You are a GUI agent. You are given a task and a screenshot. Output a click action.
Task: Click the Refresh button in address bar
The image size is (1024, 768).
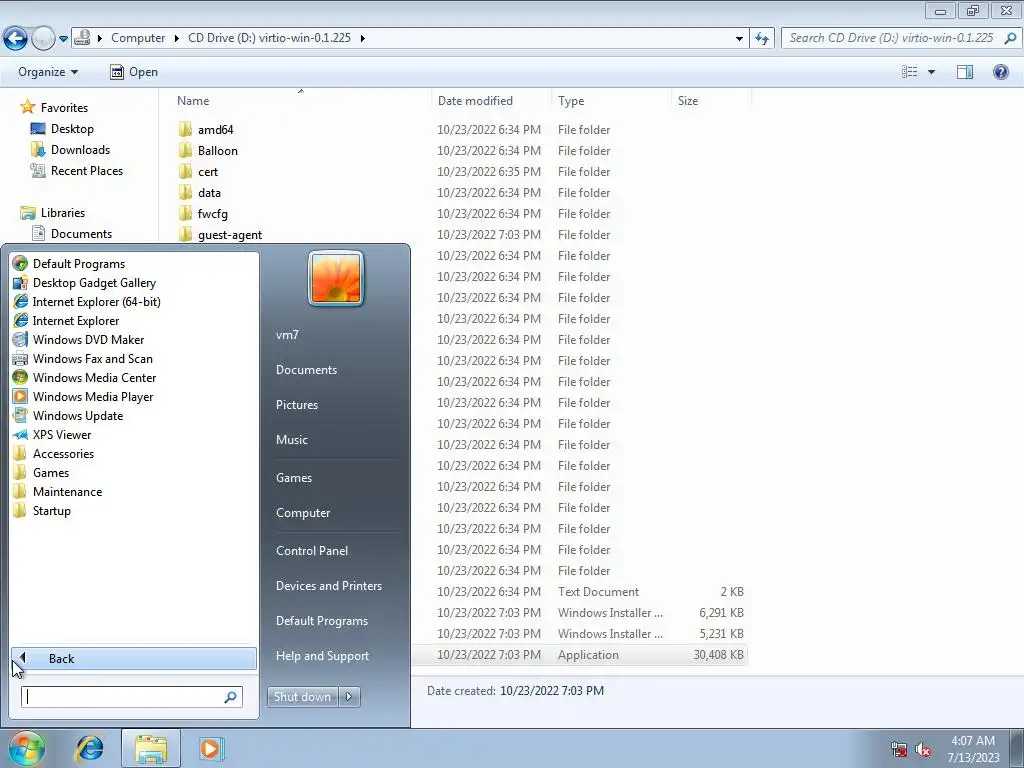click(x=761, y=38)
